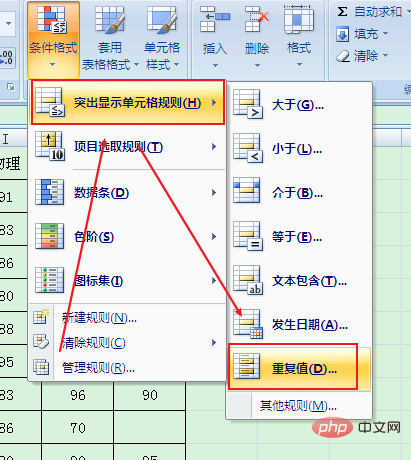Select 发生日期(A)... rule
The image size is (411, 460).
click(299, 324)
